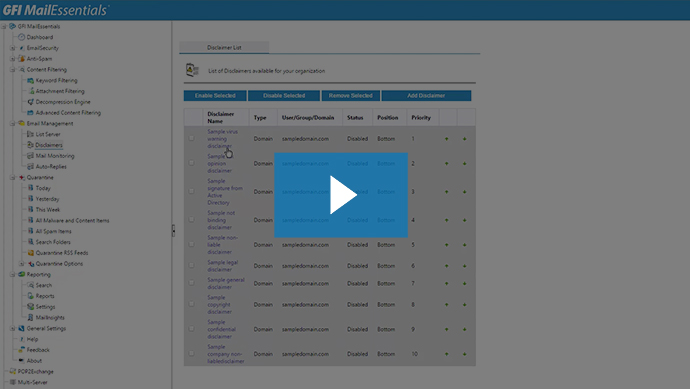
Task: Click the POP2Exchange icon
Action: pos(12,371)
